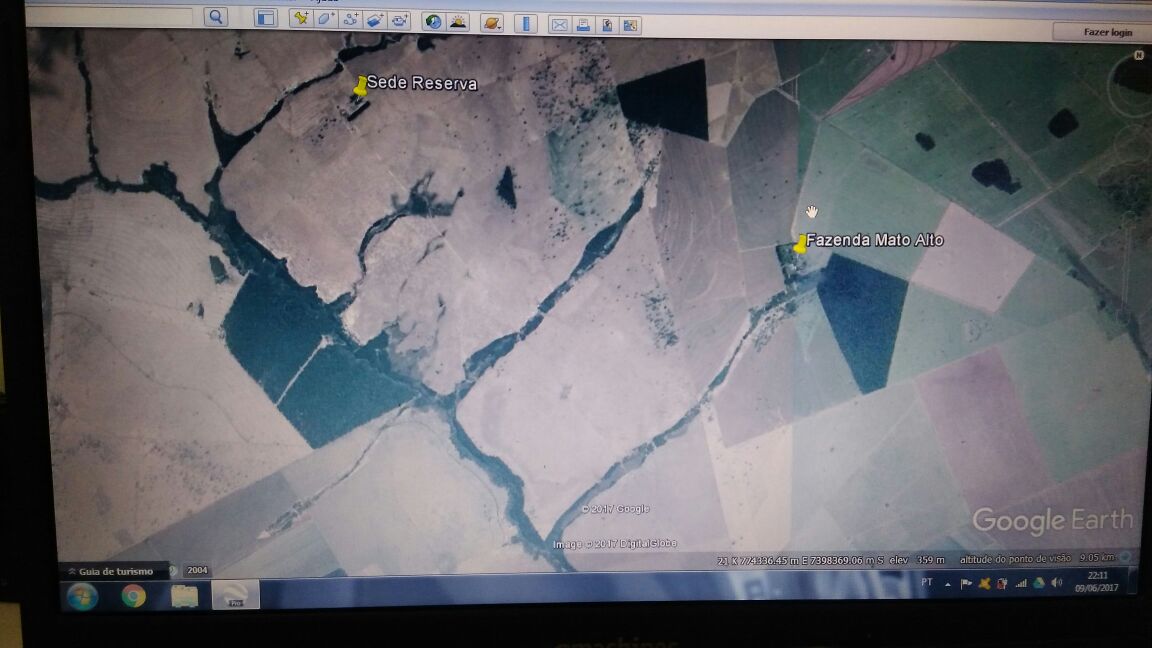The image size is (1152, 648).
Task: Click in the search input field
Action: click(109, 15)
